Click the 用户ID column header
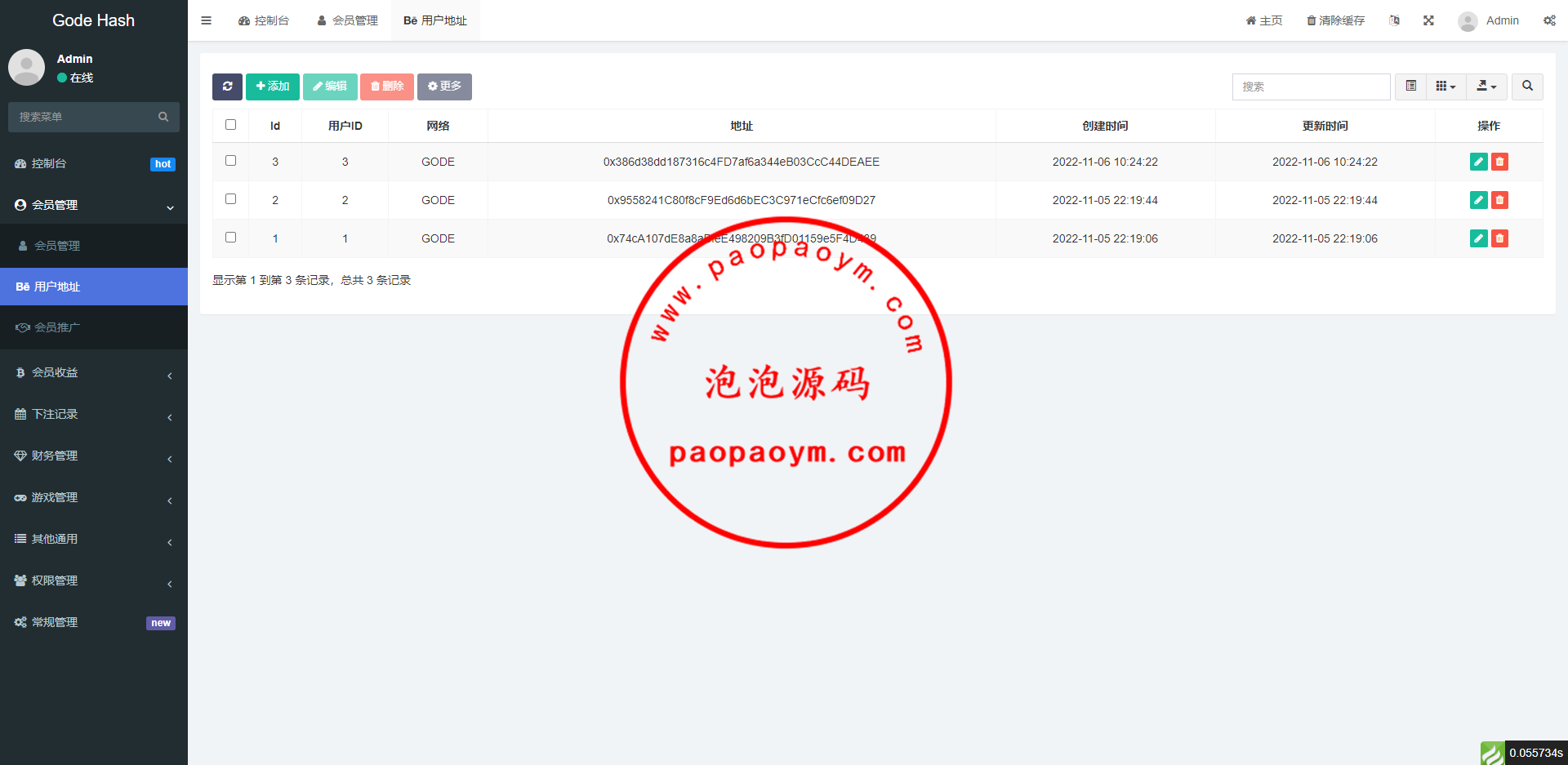1568x765 pixels. (x=345, y=126)
